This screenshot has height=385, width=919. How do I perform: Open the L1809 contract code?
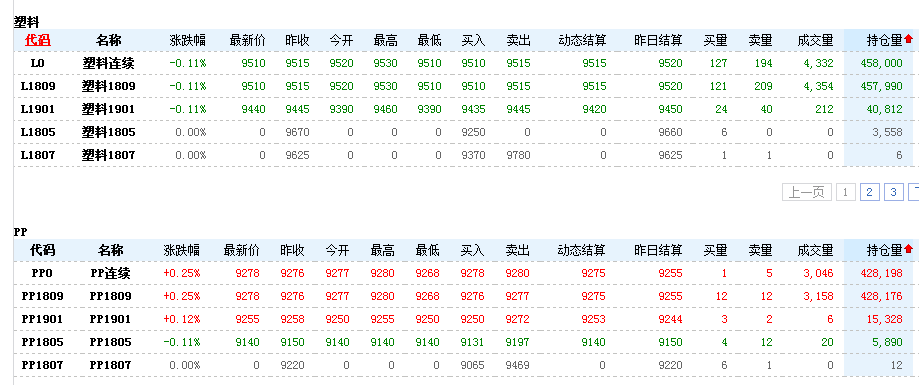pyautogui.click(x=38, y=86)
